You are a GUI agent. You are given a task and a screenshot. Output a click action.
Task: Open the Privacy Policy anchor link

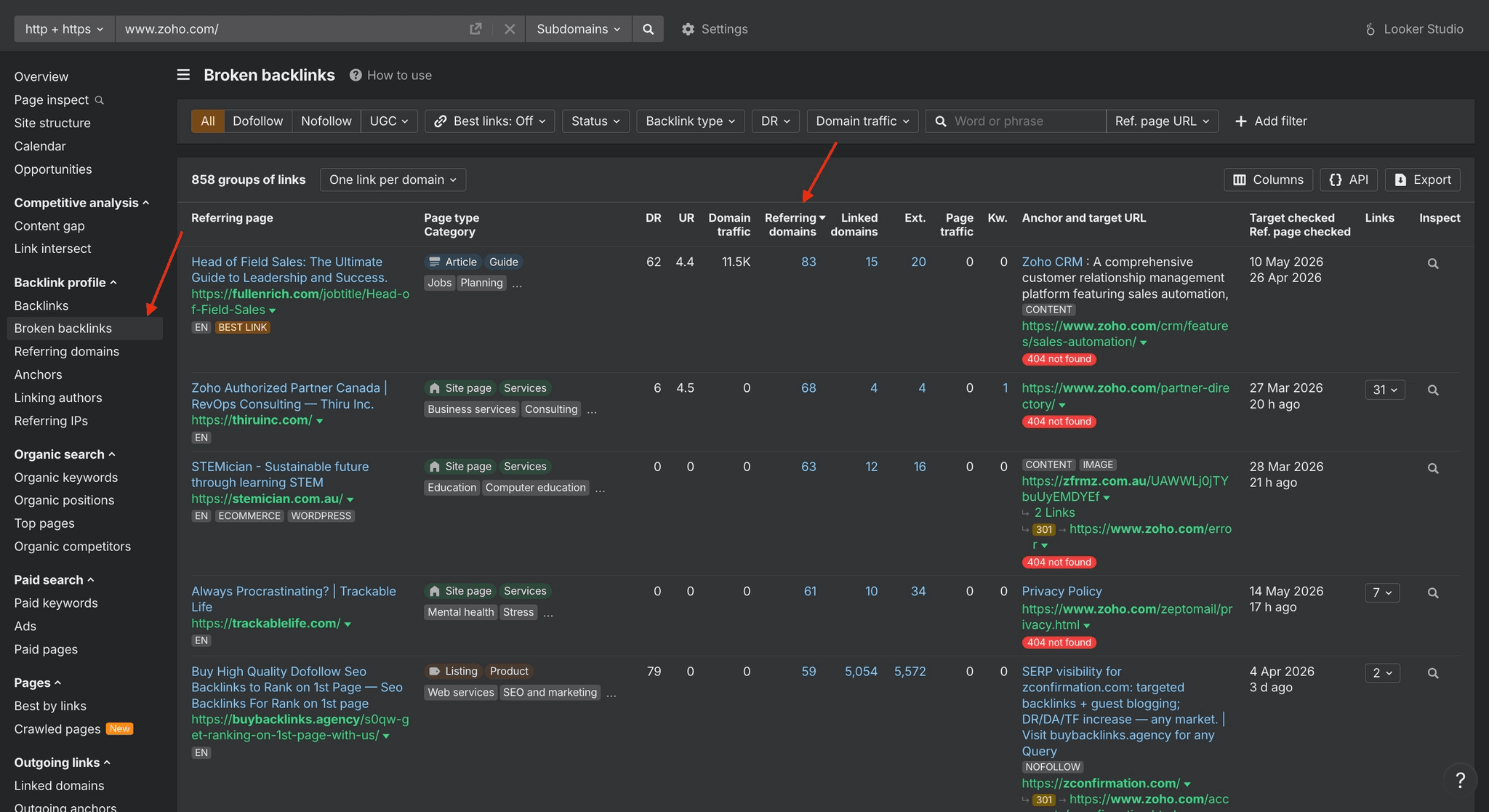[1061, 592]
